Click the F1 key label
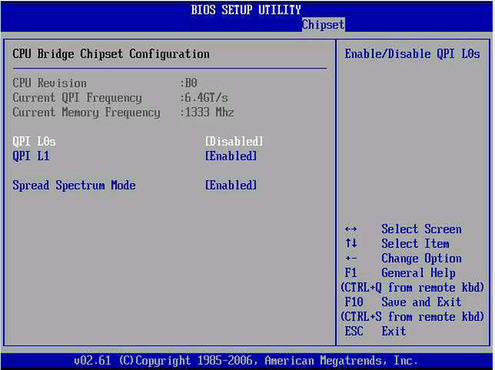The height and width of the screenshot is (370, 495). (351, 273)
